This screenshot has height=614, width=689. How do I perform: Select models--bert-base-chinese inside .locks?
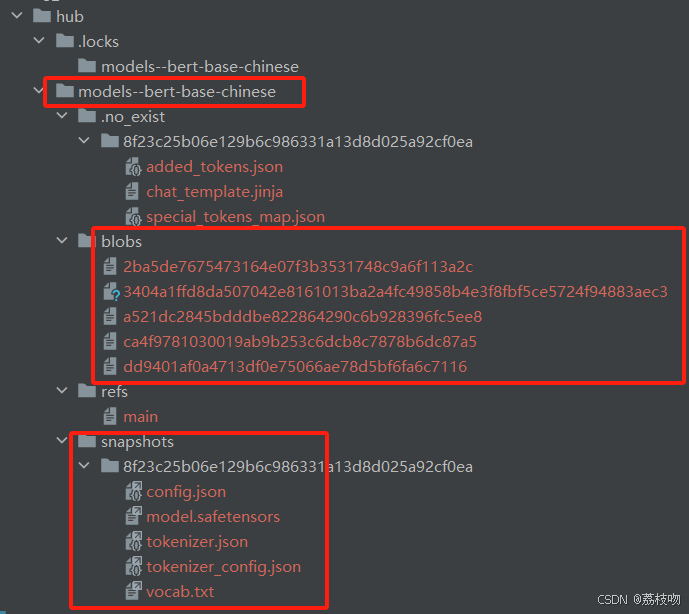pyautogui.click(x=200, y=67)
